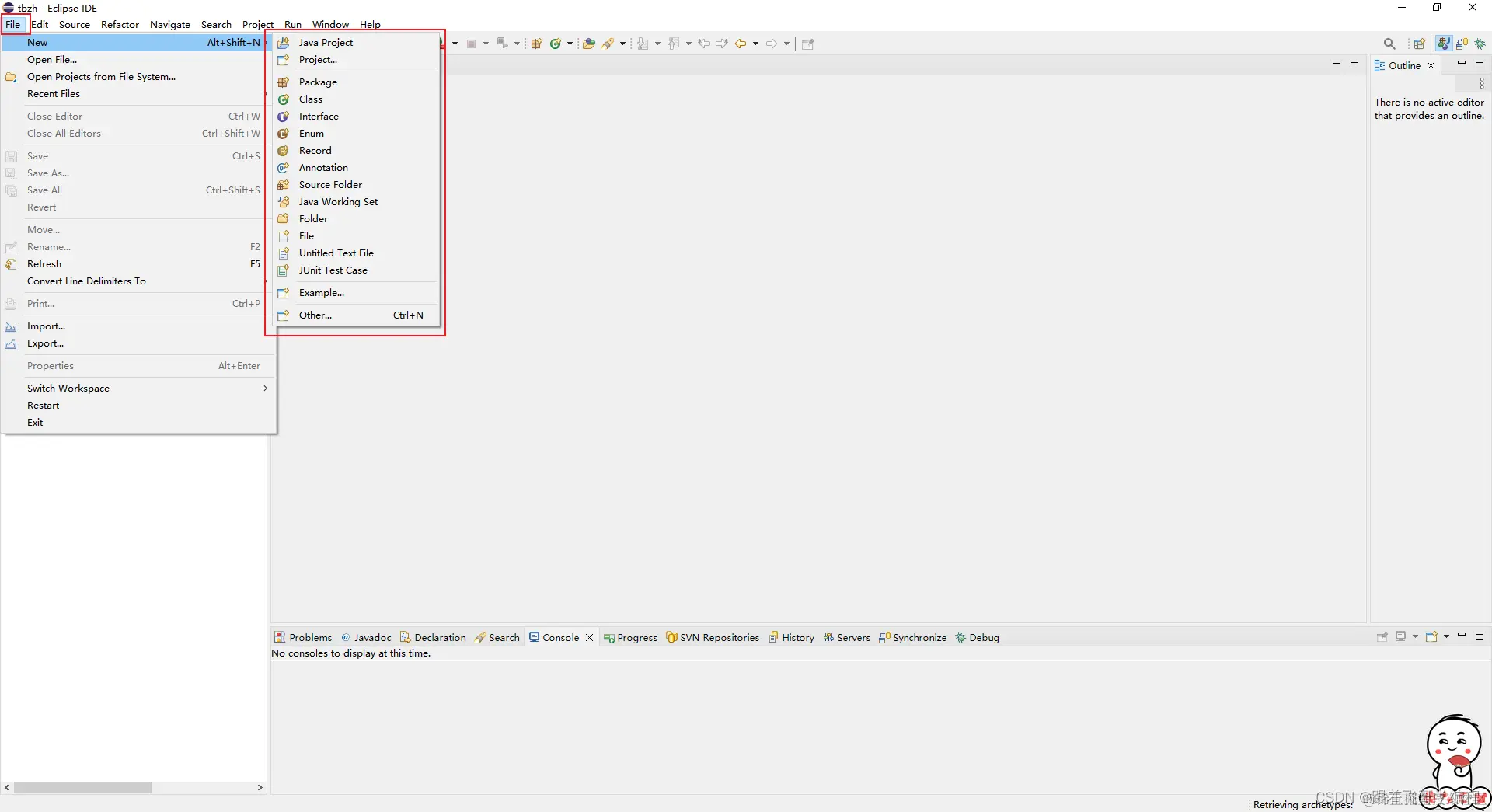Switch to the Debug perspective bug icon

pos(1480,44)
